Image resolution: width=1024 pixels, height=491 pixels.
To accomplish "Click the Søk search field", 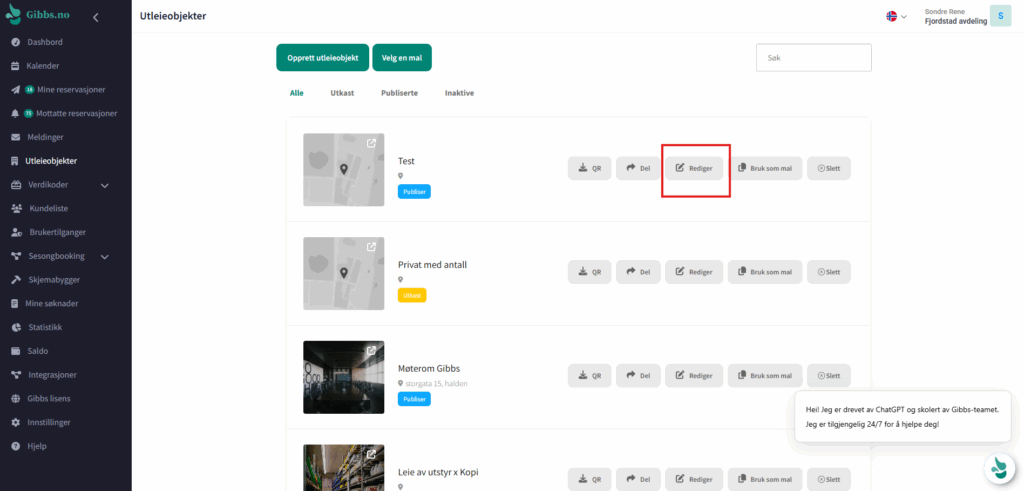I will click(x=813, y=58).
